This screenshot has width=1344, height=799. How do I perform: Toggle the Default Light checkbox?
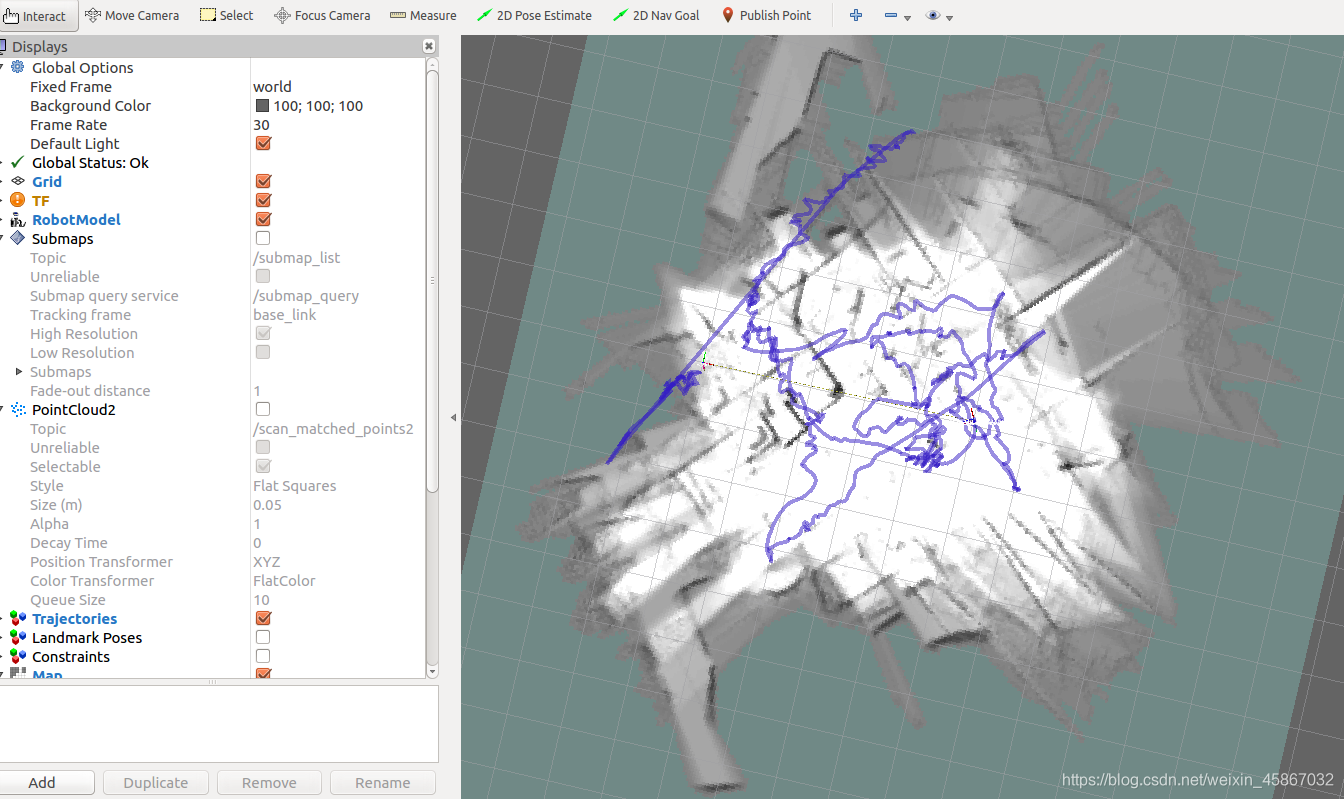pyautogui.click(x=263, y=143)
